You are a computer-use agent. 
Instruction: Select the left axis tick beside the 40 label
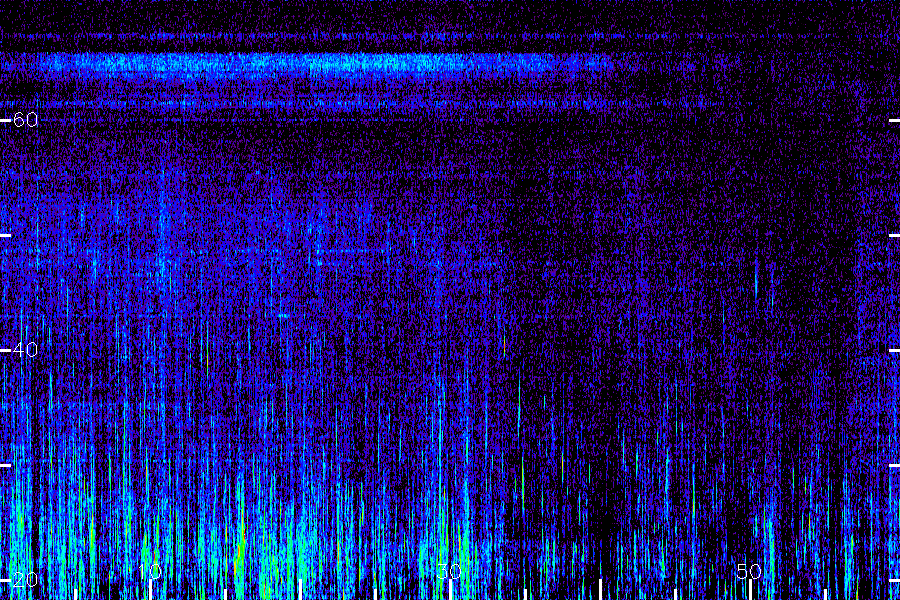[5, 350]
